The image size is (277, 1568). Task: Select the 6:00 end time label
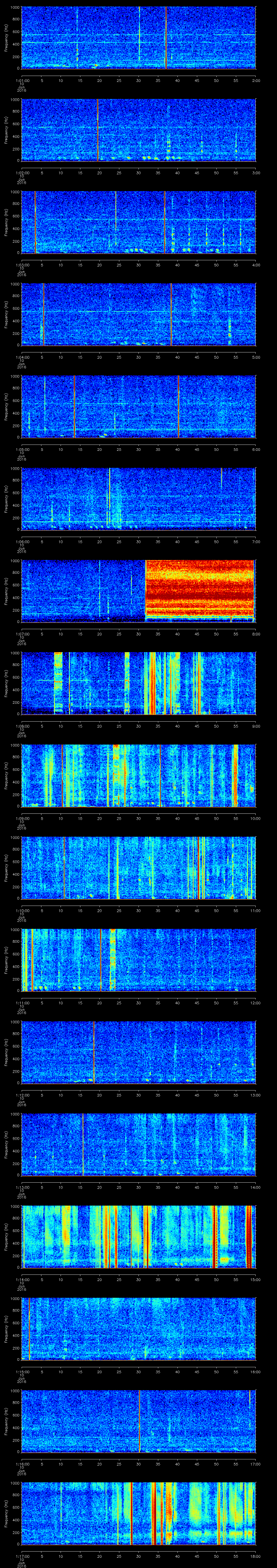pos(256,450)
